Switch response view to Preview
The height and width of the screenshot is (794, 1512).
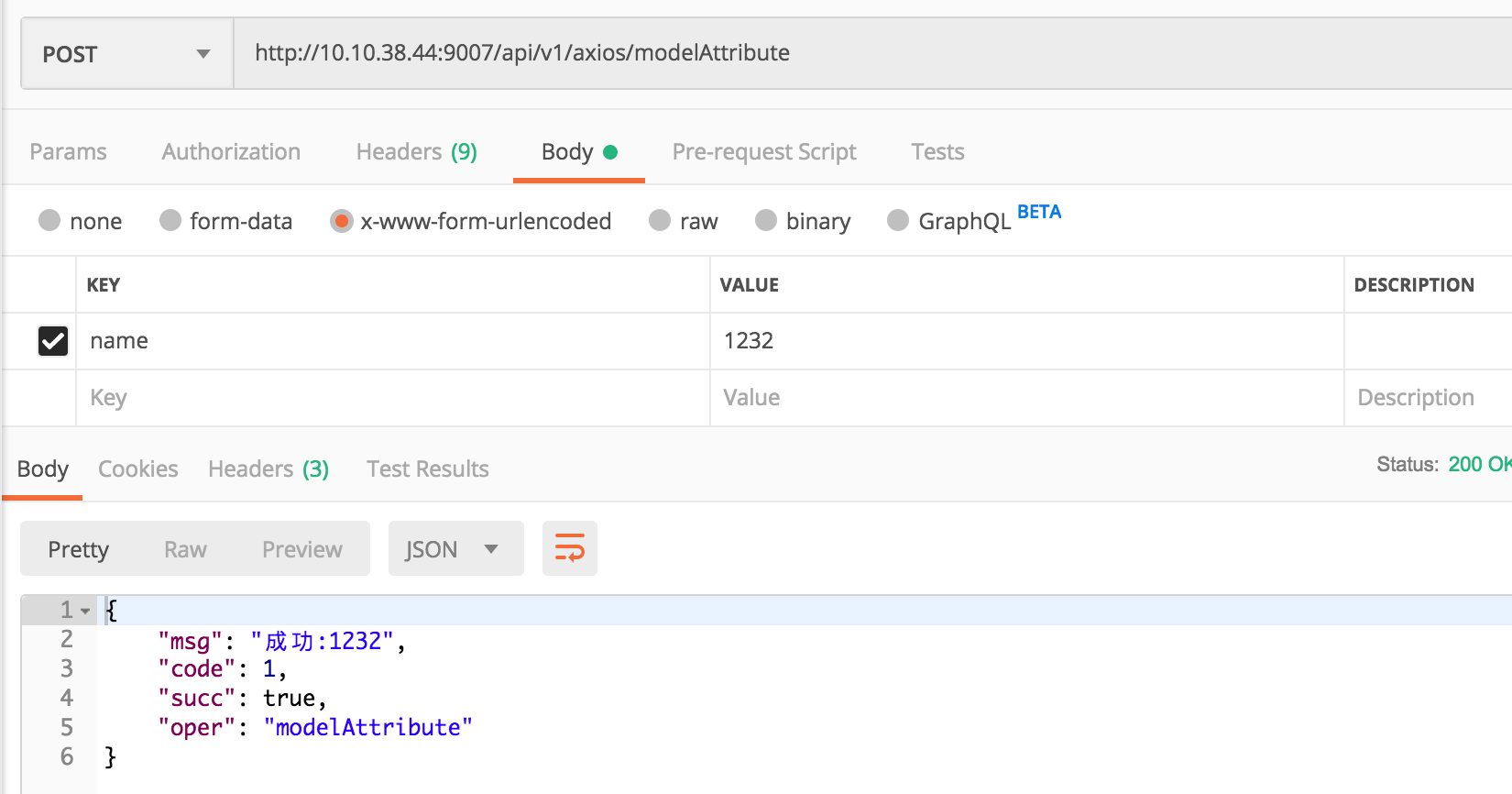click(301, 549)
